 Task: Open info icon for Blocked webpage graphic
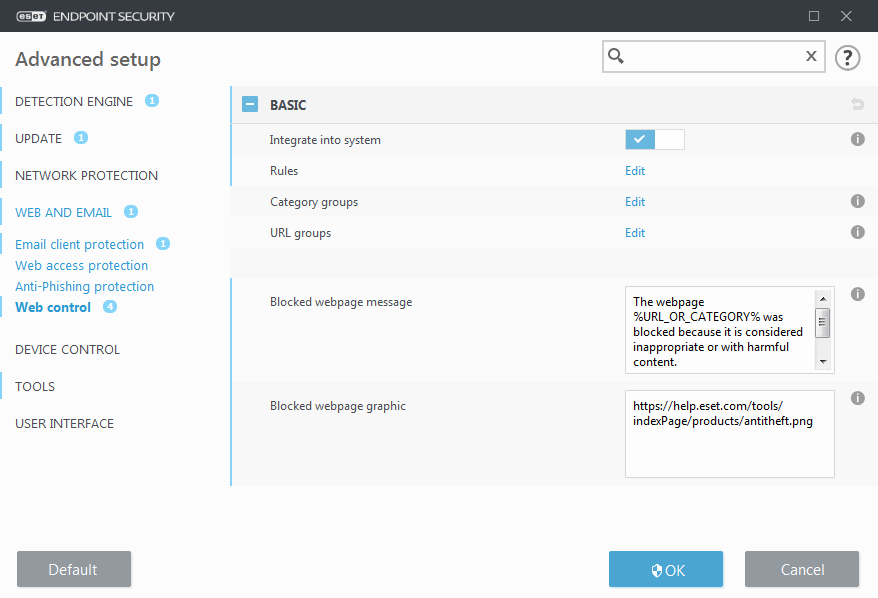pos(857,398)
